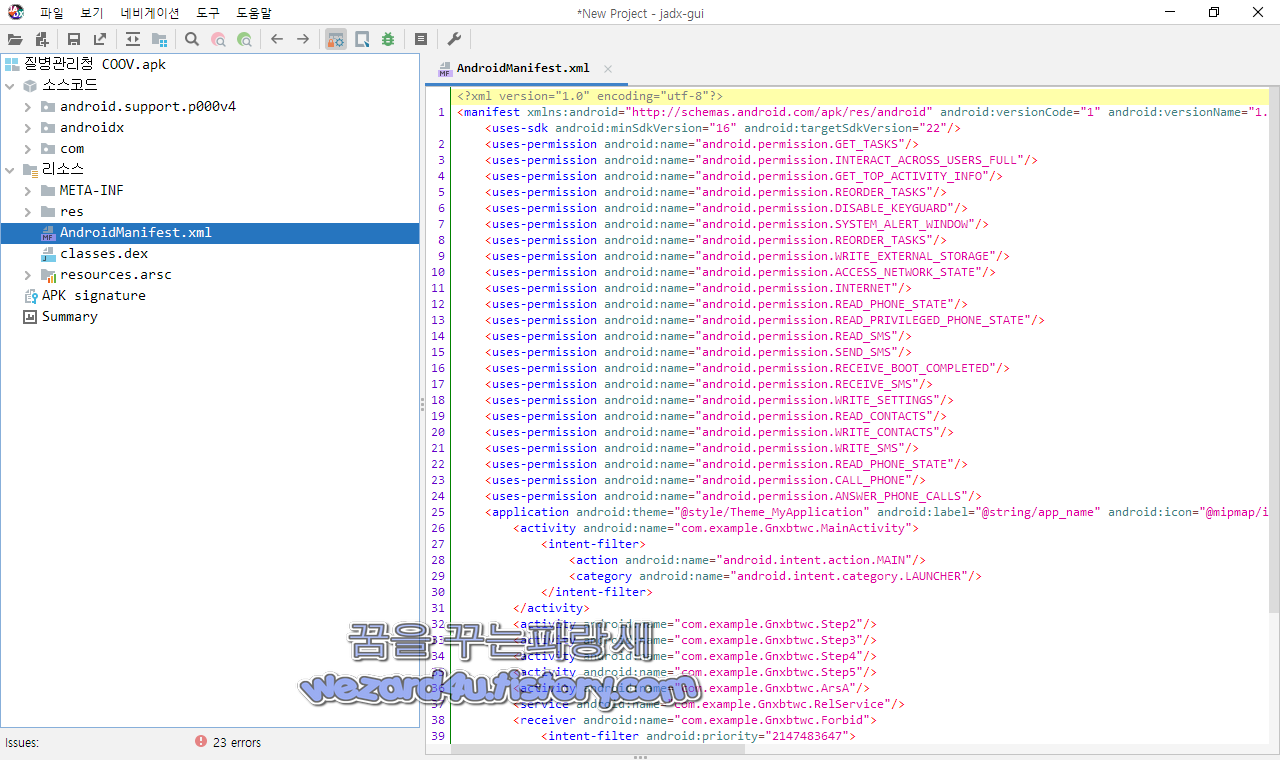Expand the android.support.p000v4 package
This screenshot has width=1280, height=760.
click(28, 106)
